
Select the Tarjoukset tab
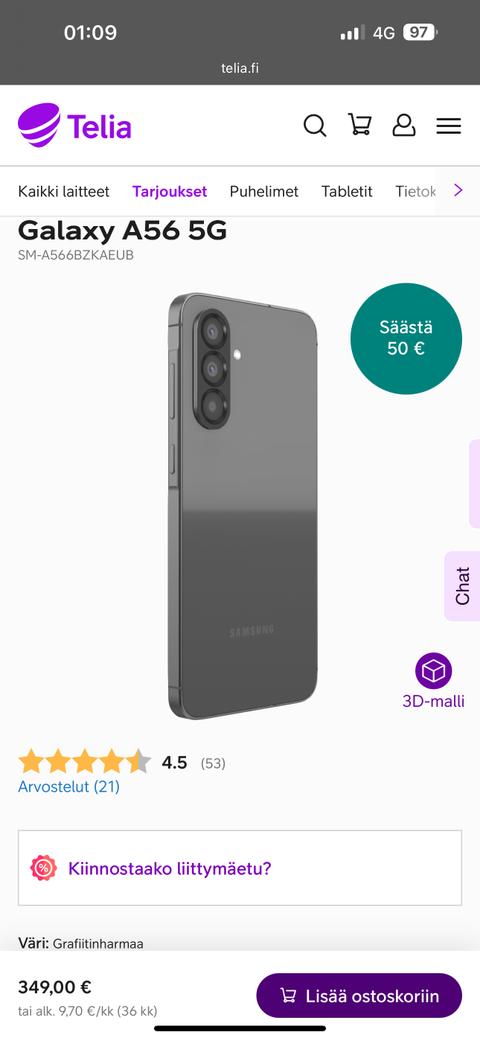tap(170, 192)
